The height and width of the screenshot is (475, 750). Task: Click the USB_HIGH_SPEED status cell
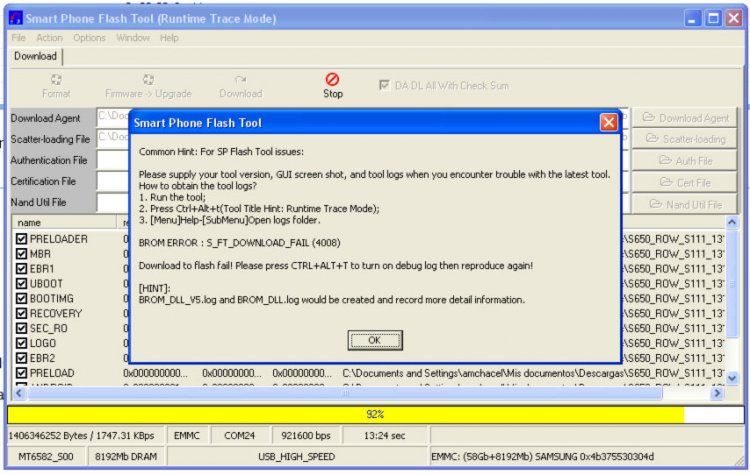pos(297,456)
